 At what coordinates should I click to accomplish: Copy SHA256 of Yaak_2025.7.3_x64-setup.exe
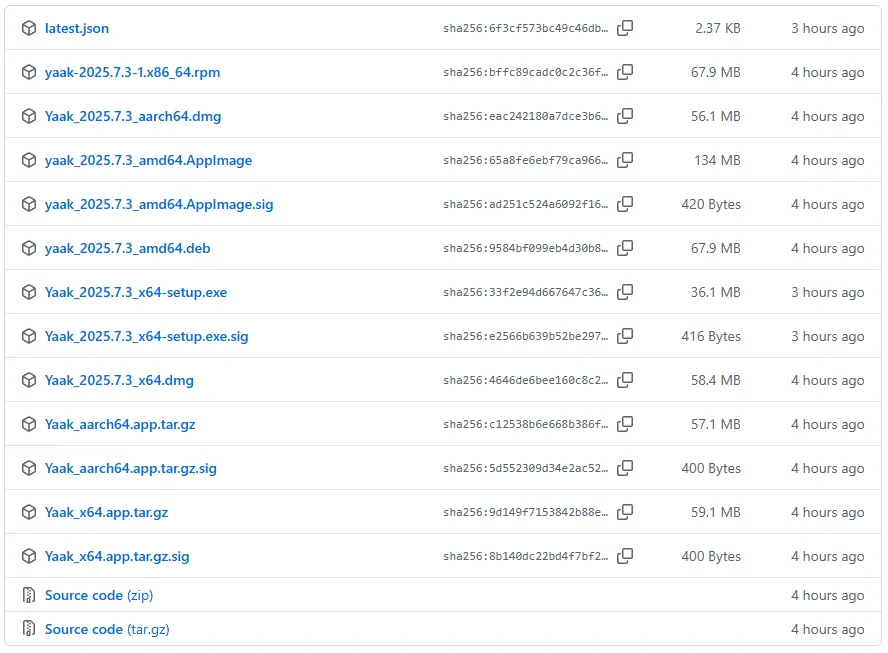click(625, 293)
